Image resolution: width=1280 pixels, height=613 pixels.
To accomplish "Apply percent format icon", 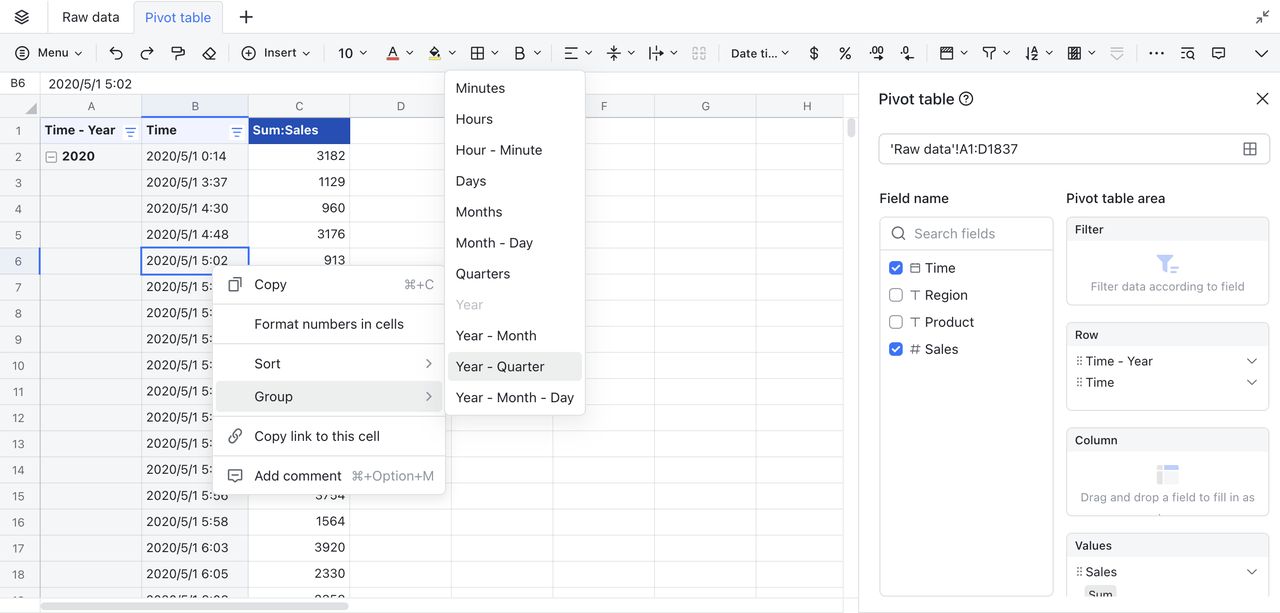I will point(845,53).
